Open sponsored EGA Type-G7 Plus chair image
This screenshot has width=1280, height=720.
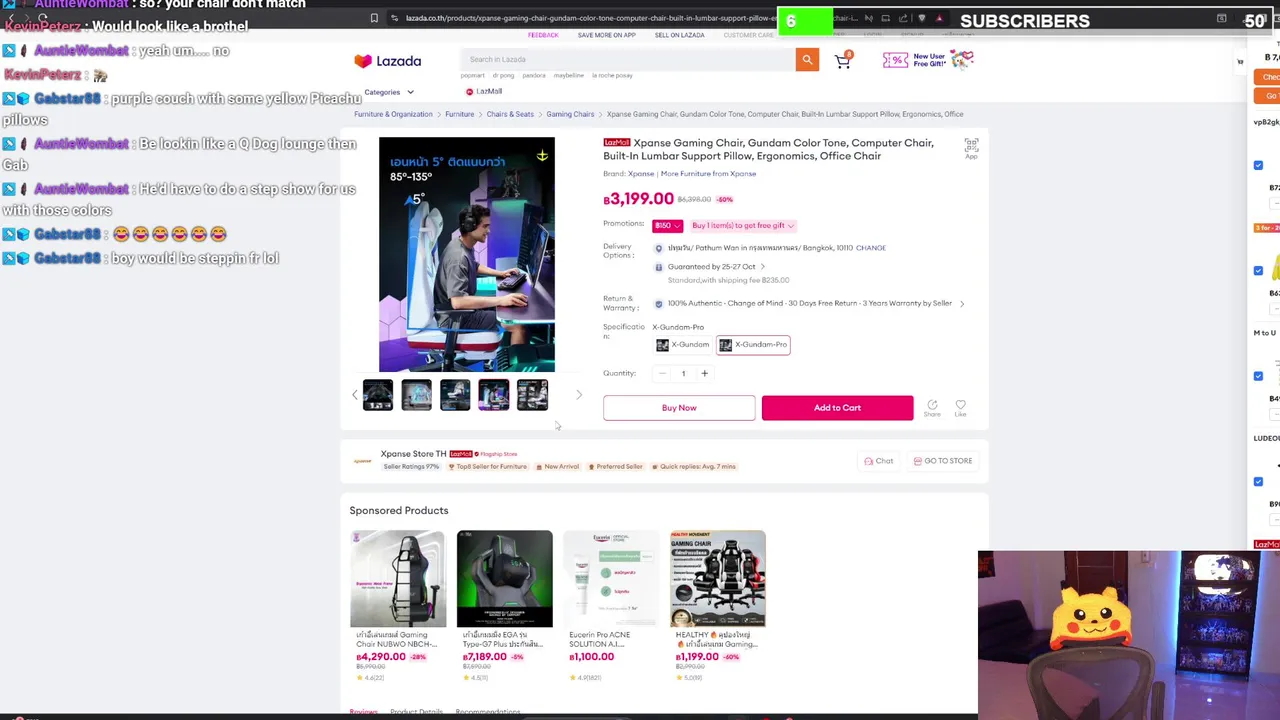tap(504, 579)
